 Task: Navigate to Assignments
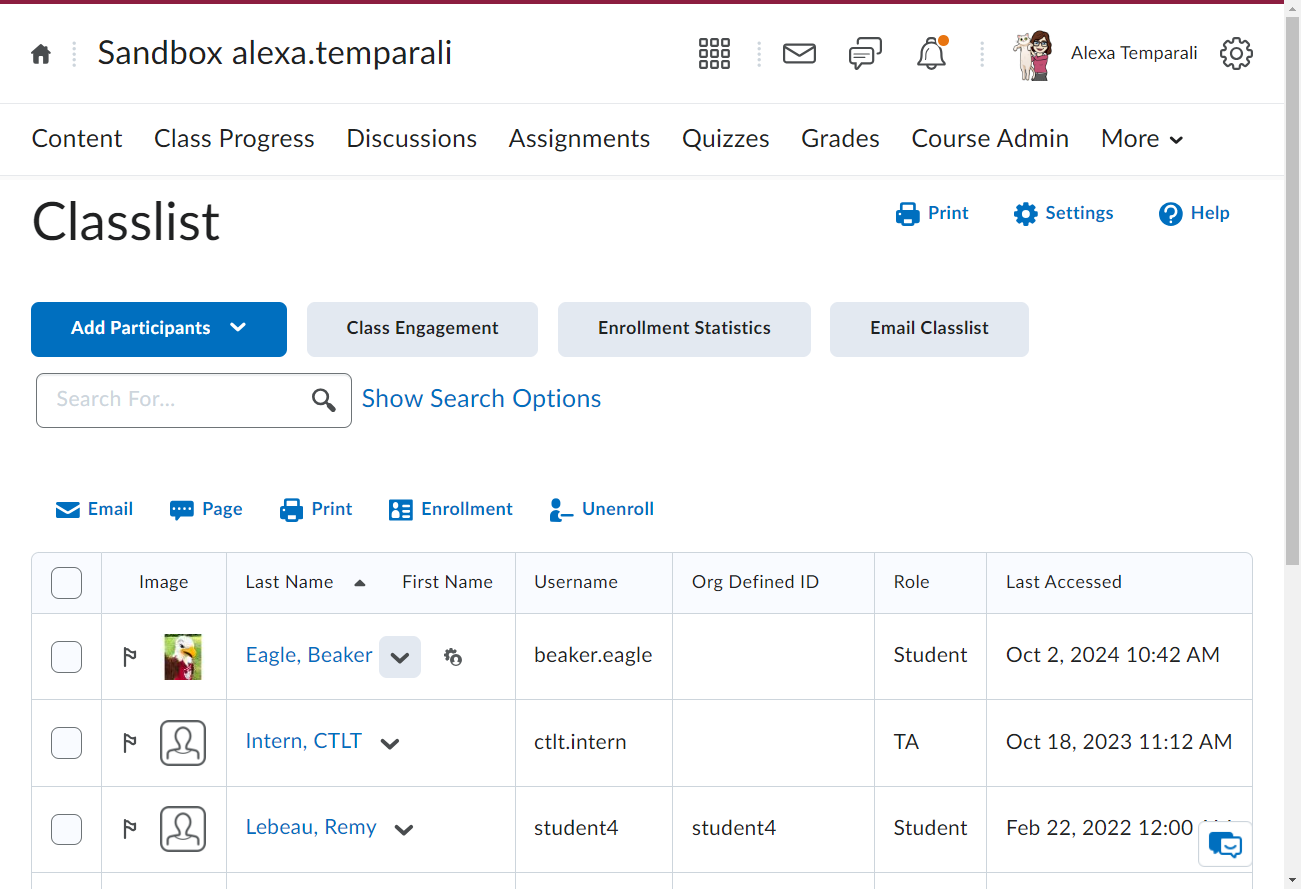(x=580, y=139)
